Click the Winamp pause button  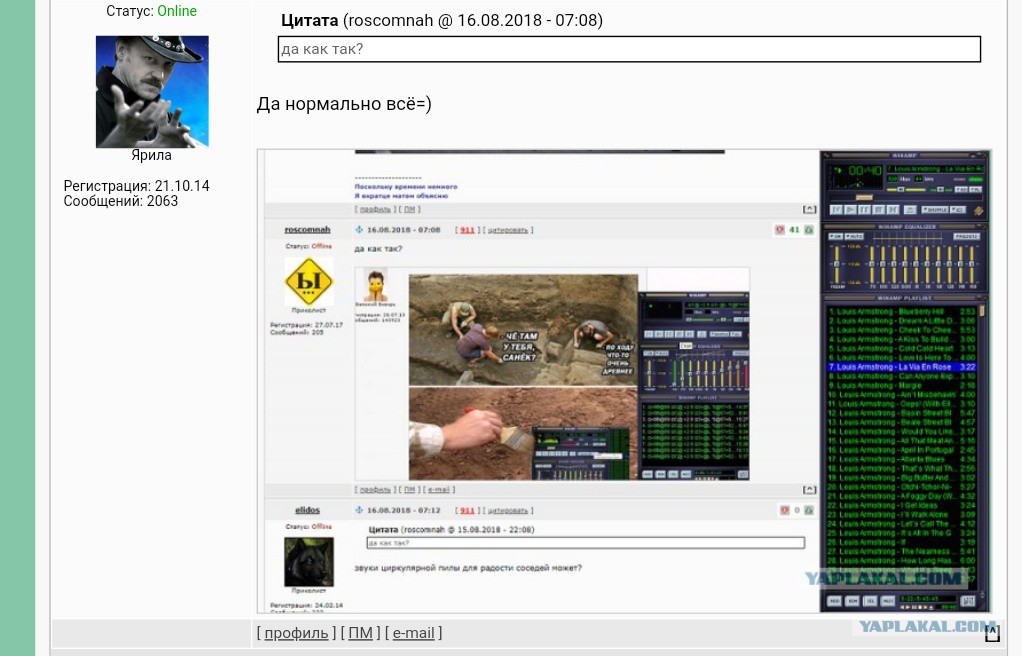864,209
